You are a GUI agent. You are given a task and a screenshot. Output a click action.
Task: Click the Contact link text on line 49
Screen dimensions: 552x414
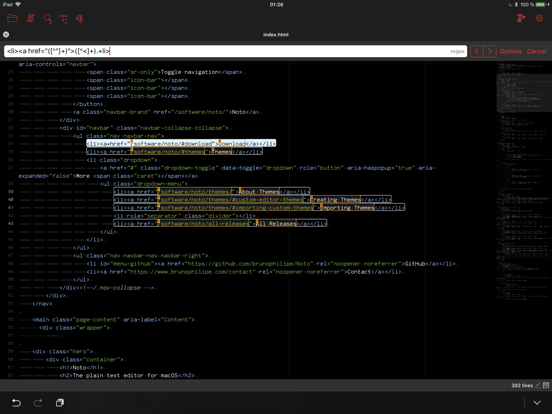[359, 272]
